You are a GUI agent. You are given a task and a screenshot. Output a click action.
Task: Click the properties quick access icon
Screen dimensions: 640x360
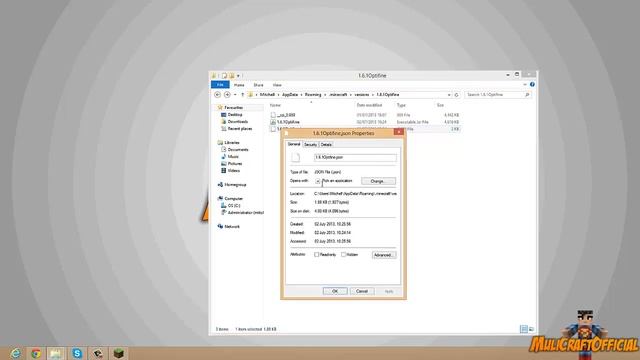(224, 76)
